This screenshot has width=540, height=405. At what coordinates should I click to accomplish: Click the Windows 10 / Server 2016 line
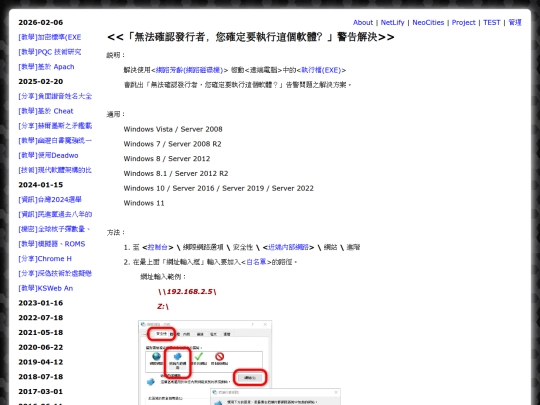click(x=219, y=188)
